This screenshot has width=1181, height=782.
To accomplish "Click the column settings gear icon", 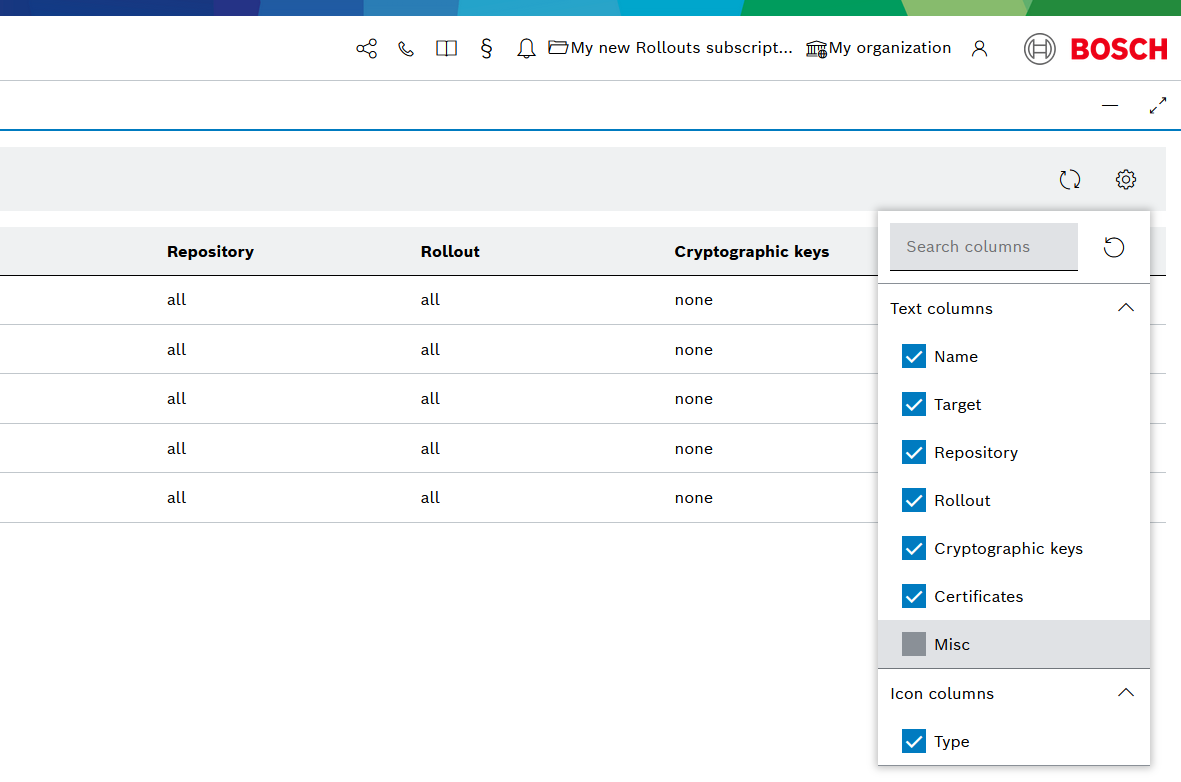I will (x=1126, y=180).
